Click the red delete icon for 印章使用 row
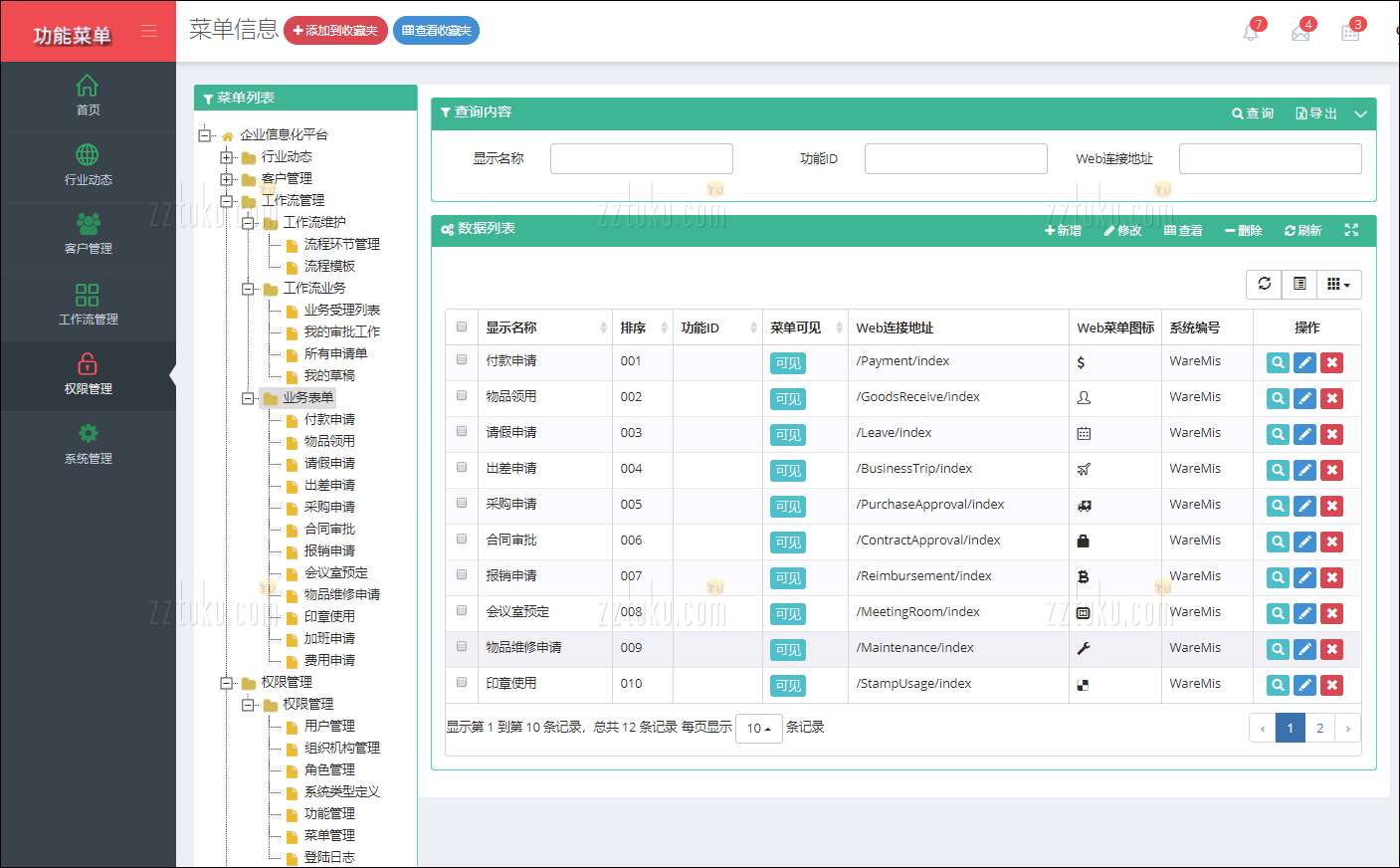The width and height of the screenshot is (1400, 868). point(1331,686)
